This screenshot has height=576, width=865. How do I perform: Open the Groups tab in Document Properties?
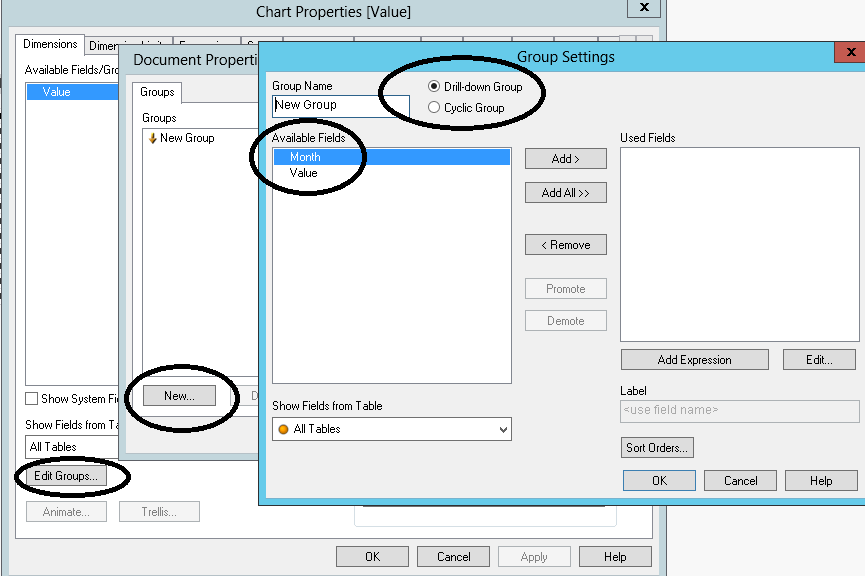tap(157, 92)
